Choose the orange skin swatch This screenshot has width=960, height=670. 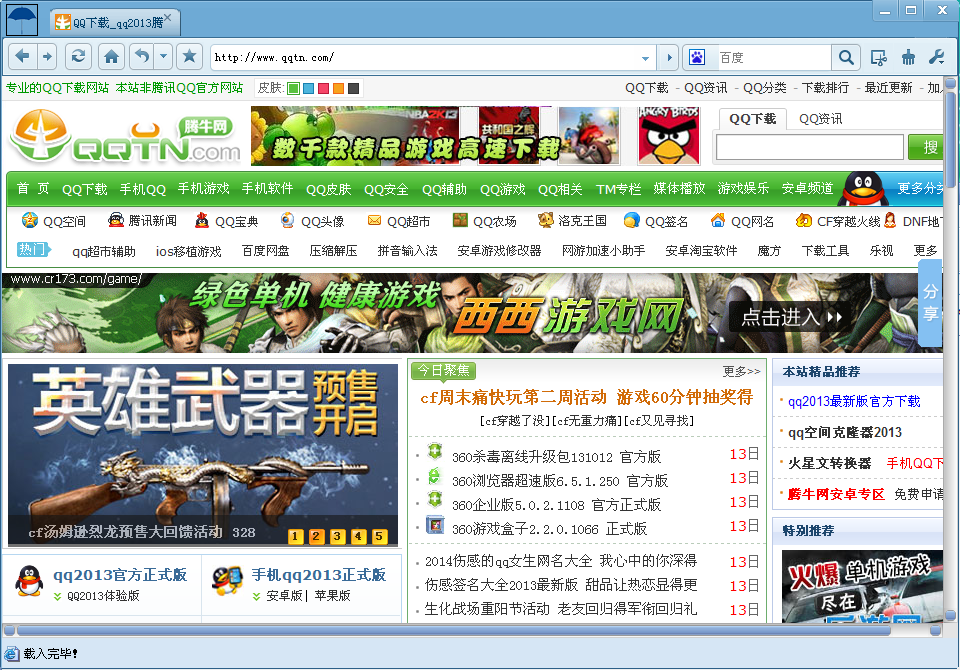[x=338, y=88]
